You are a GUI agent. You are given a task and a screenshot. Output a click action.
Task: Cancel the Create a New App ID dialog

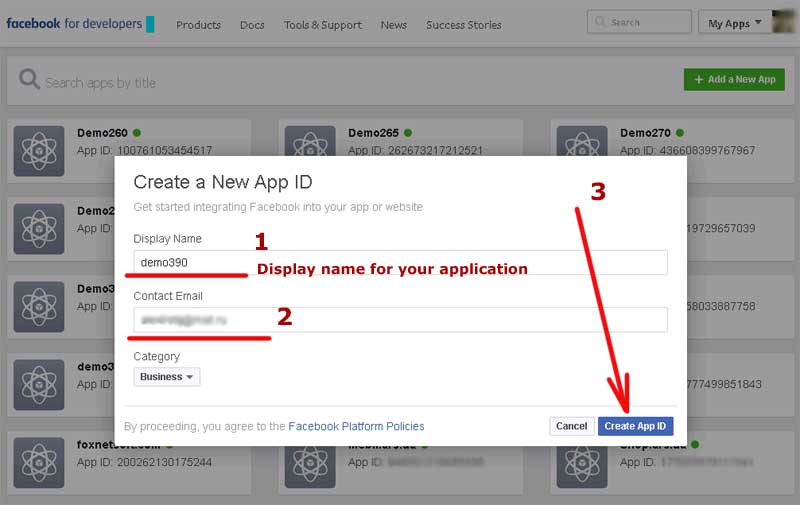coord(571,426)
